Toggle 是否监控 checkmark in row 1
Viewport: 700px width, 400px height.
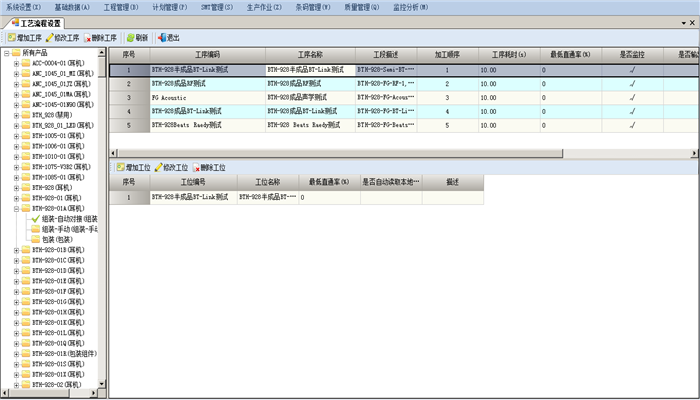point(632,70)
